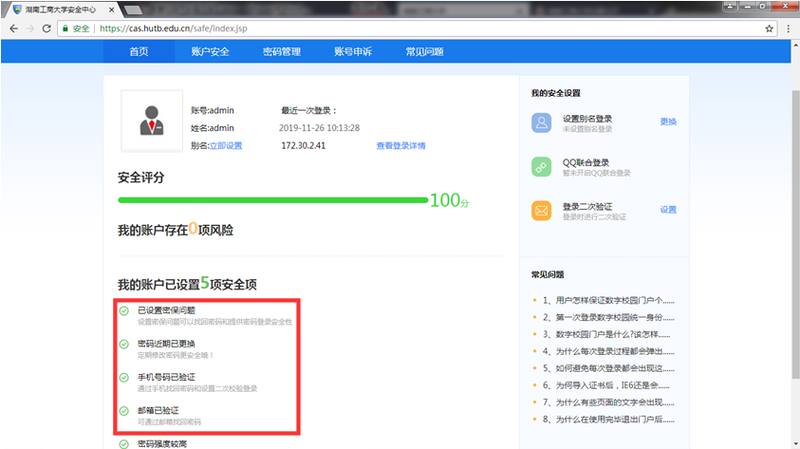Open the 查看登录详情 link
This screenshot has width=800, height=449.
pyautogui.click(x=401, y=146)
